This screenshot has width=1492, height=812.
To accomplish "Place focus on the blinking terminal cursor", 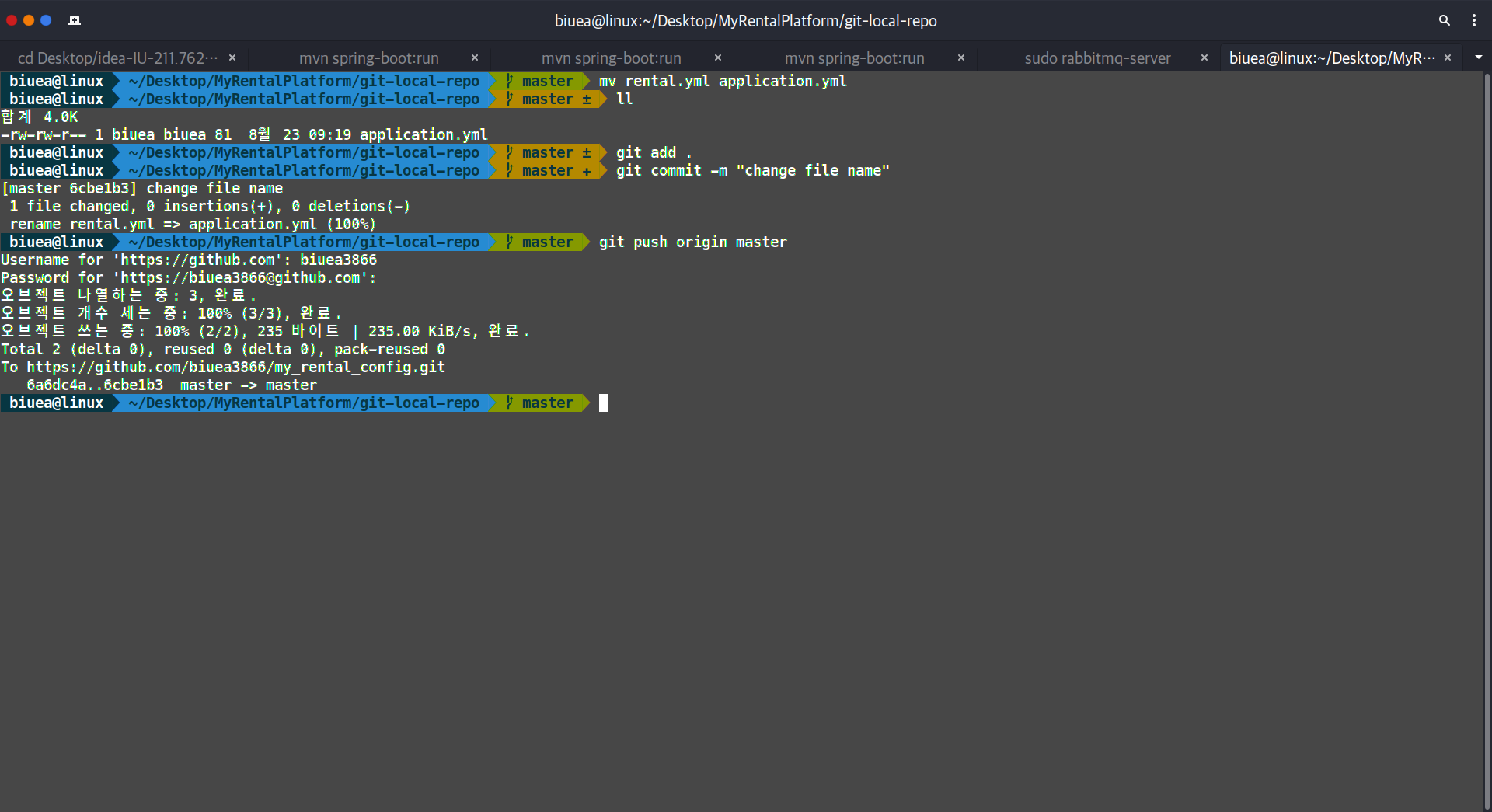I will tap(605, 403).
